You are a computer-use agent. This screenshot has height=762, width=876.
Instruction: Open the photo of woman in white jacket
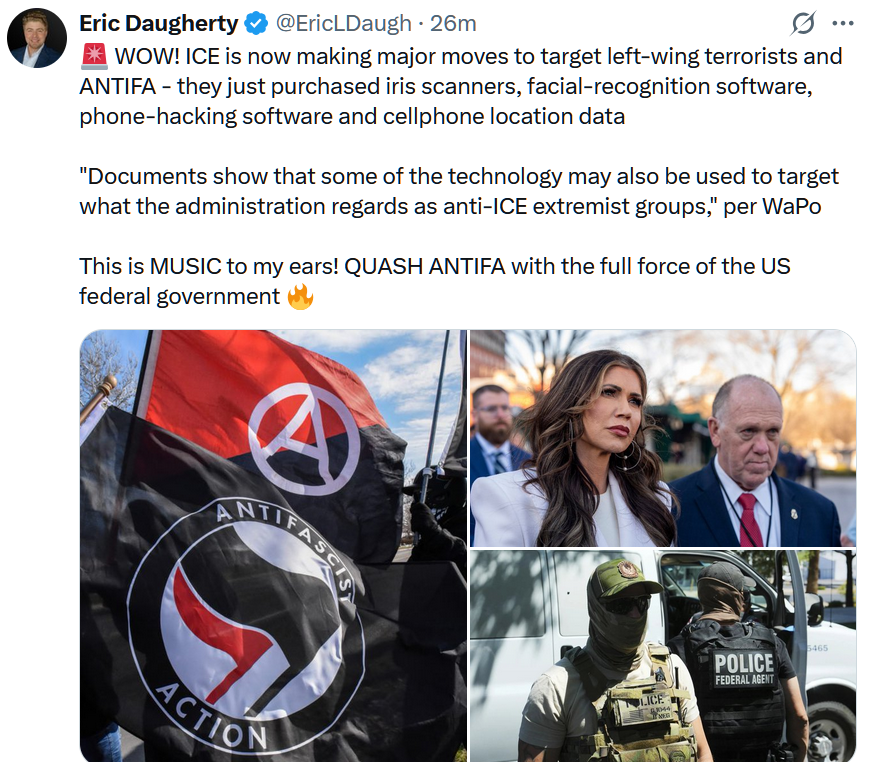663,438
